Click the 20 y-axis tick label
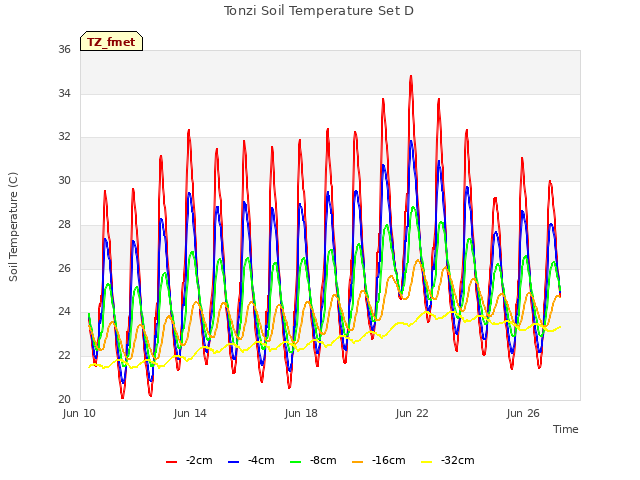The image size is (640, 480). [x=64, y=399]
